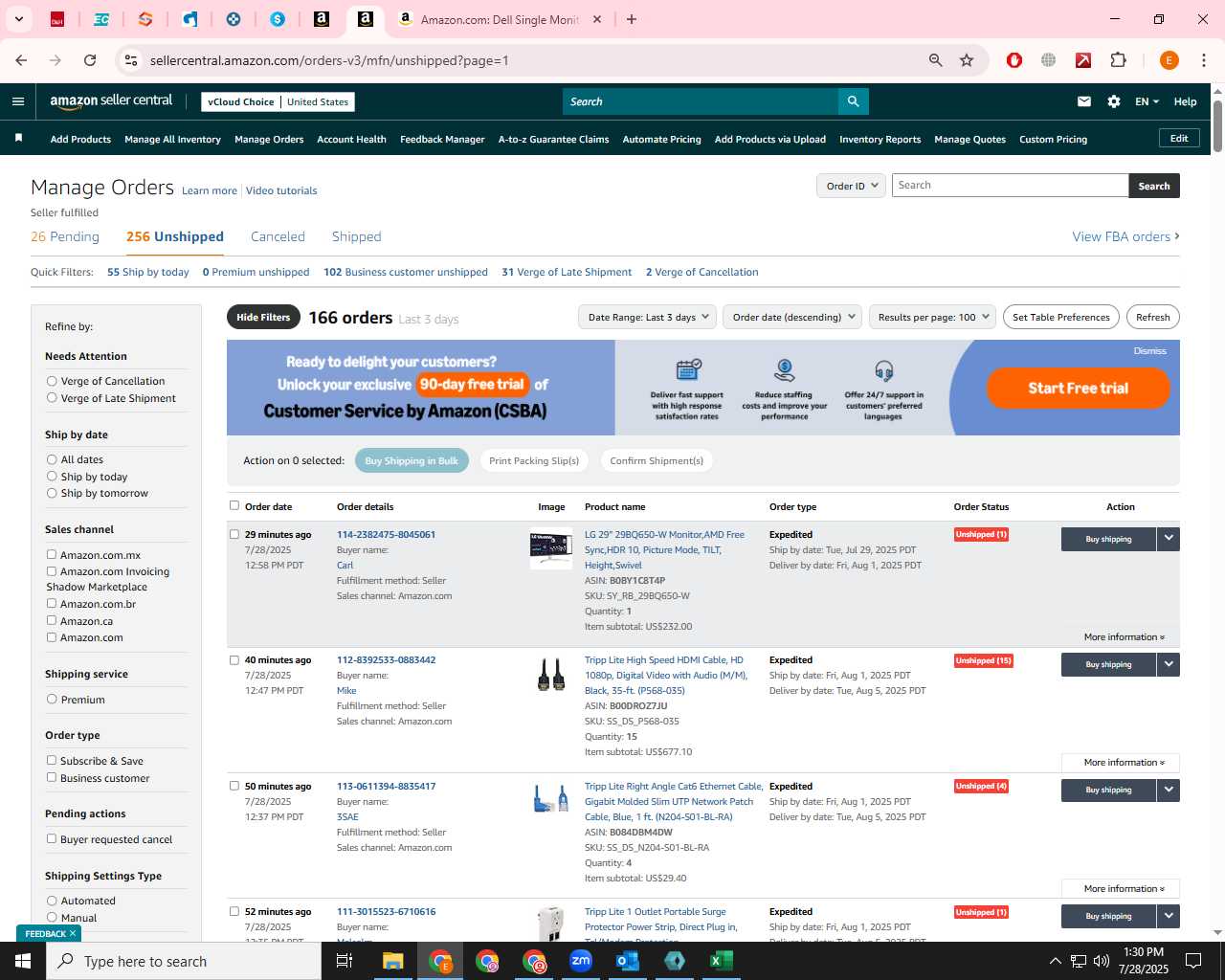Click the magnifier search button in header
Viewport: 1225px width, 980px height.
pyautogui.click(x=853, y=101)
